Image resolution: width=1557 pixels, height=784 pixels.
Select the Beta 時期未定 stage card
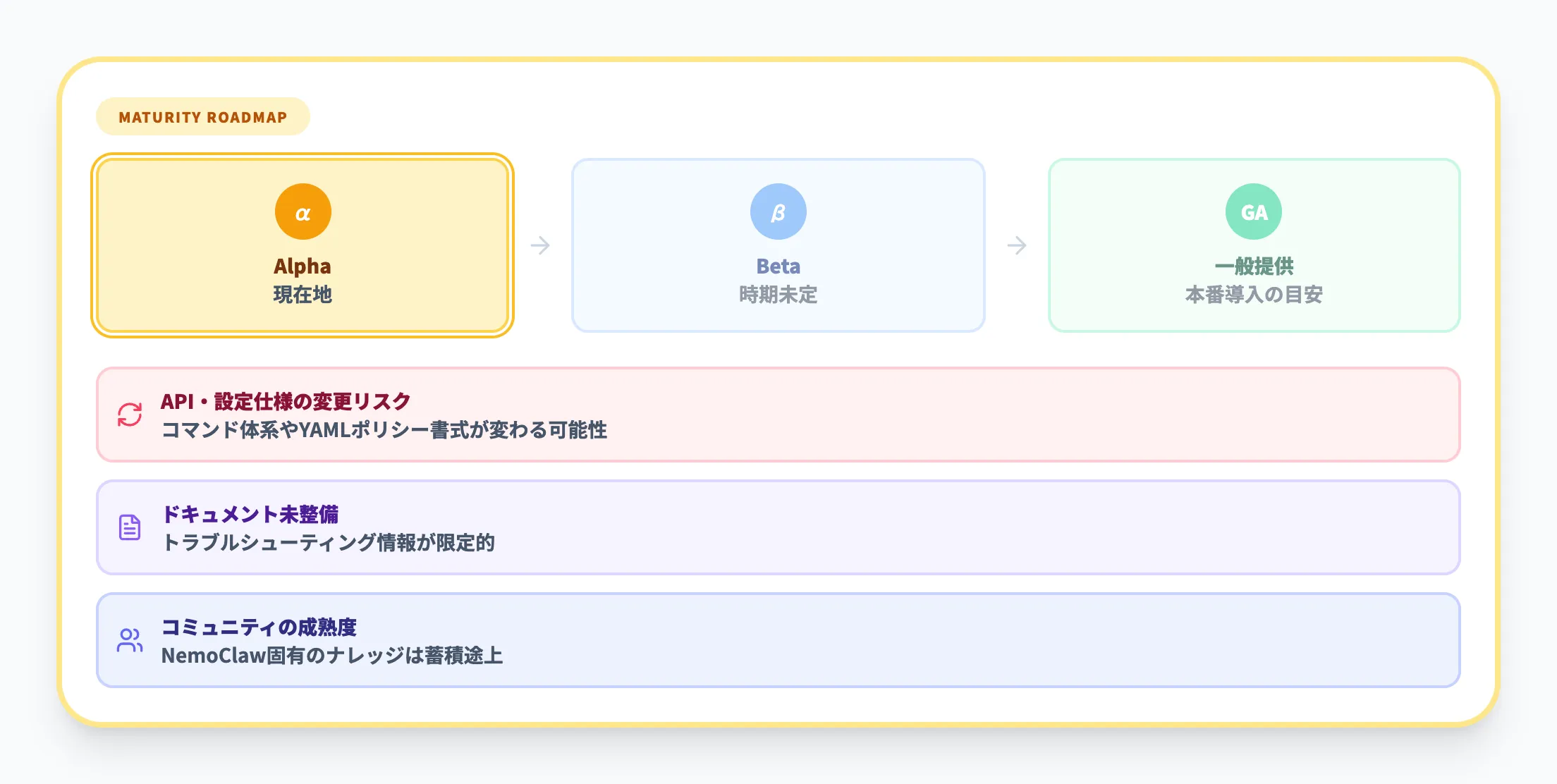[x=778, y=245]
